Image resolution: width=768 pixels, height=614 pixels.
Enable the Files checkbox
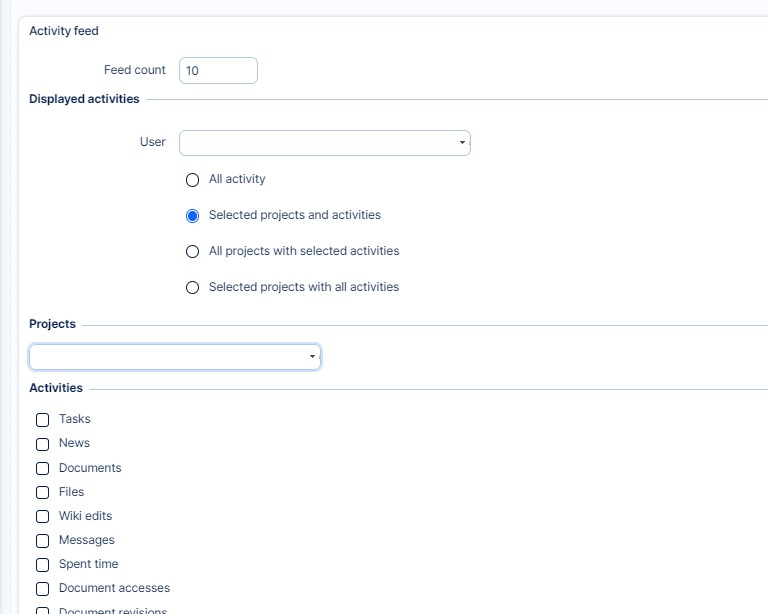tap(42, 493)
